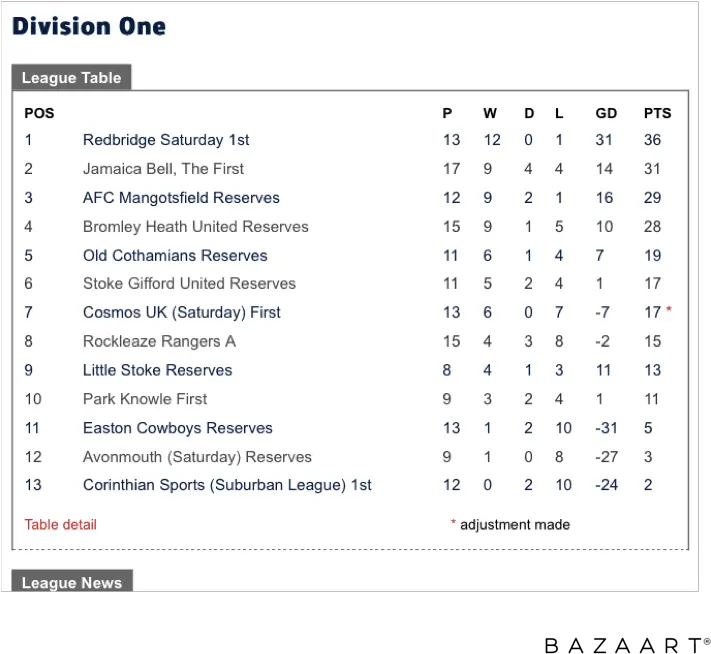Select Stoke Gifford United Reserves
The image size is (711, 654).
(189, 283)
